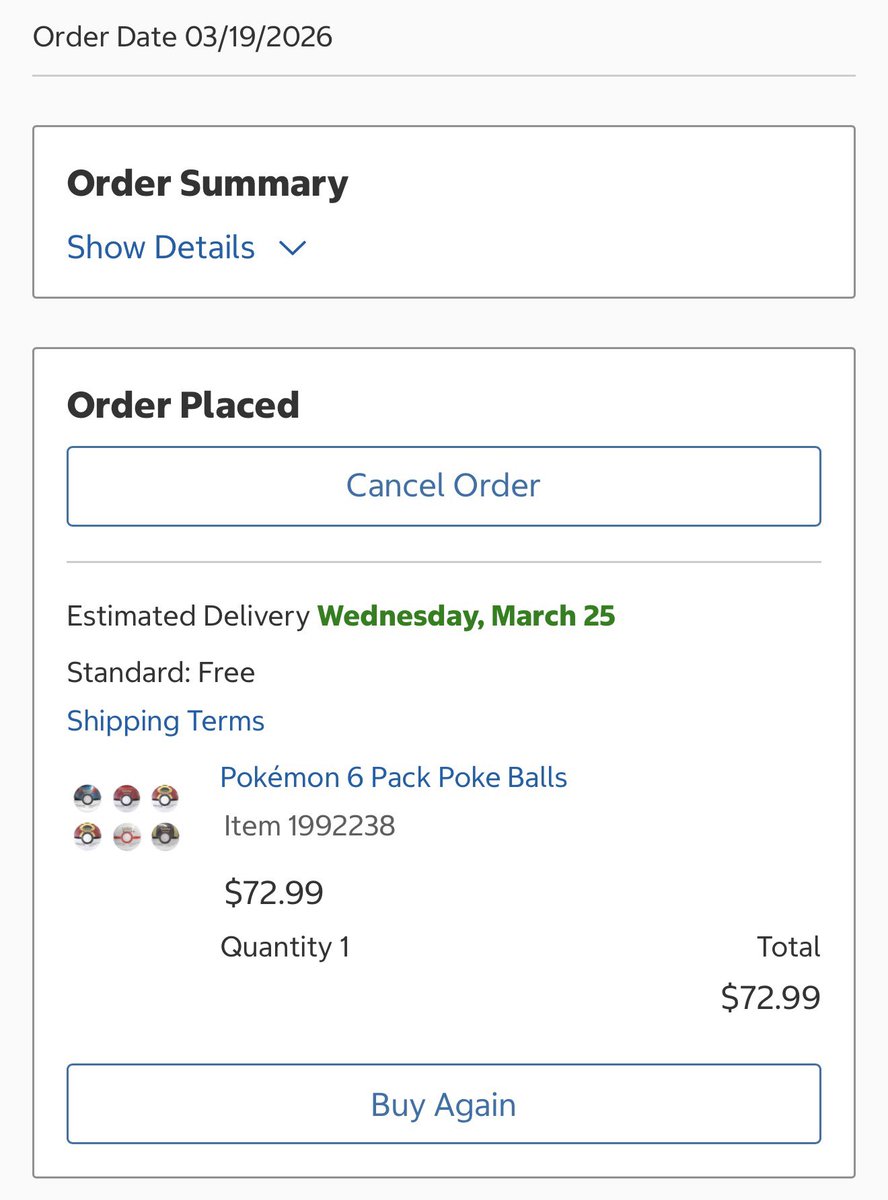Click the bottom-left red and gold ball

click(88, 835)
